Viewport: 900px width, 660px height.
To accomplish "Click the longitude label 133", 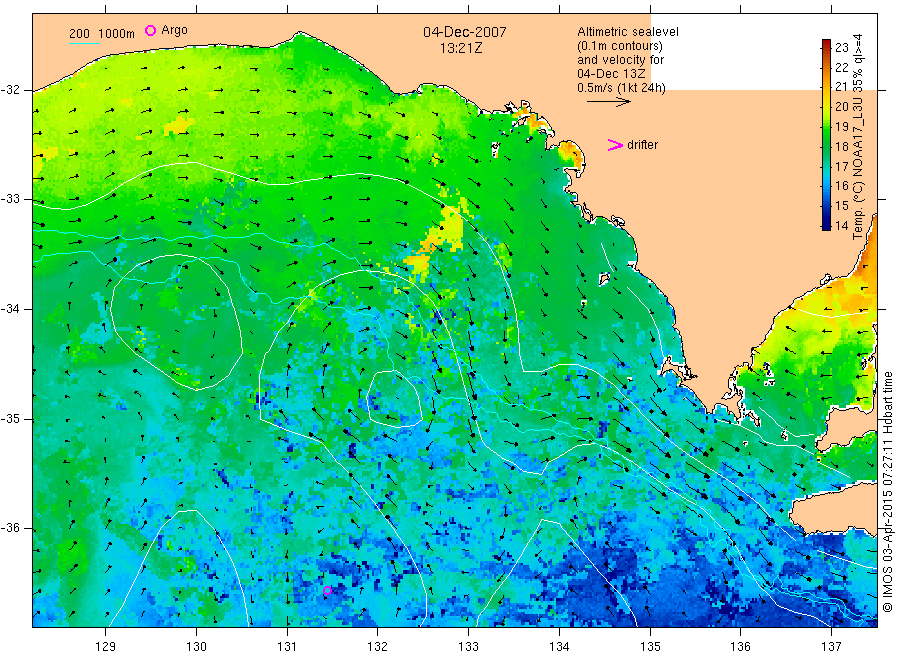I will [x=468, y=647].
